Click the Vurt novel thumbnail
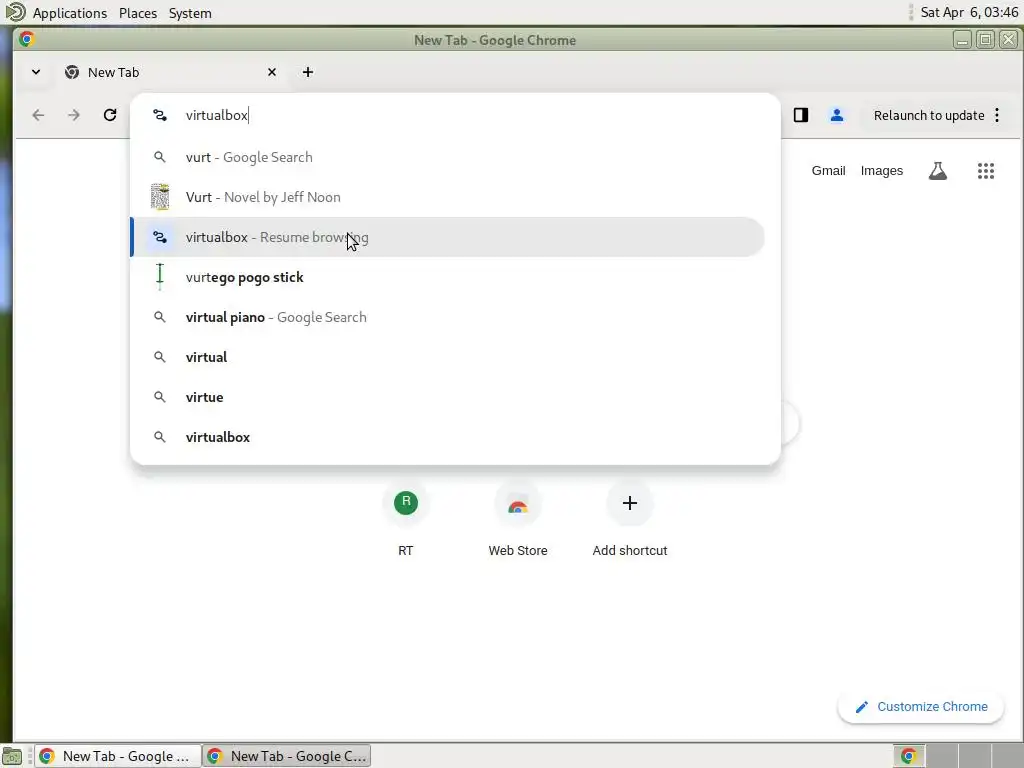This screenshot has width=1024, height=768. tap(160, 197)
